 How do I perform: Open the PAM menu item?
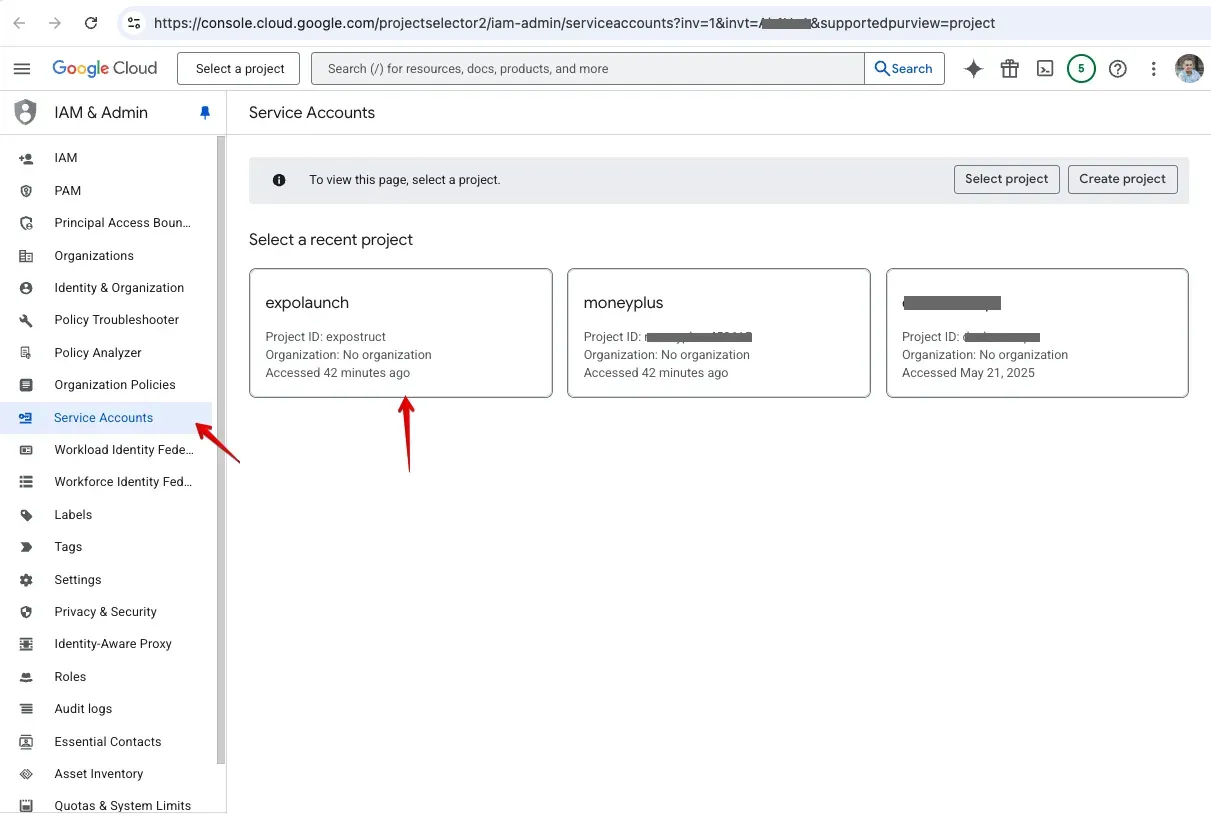106,191
